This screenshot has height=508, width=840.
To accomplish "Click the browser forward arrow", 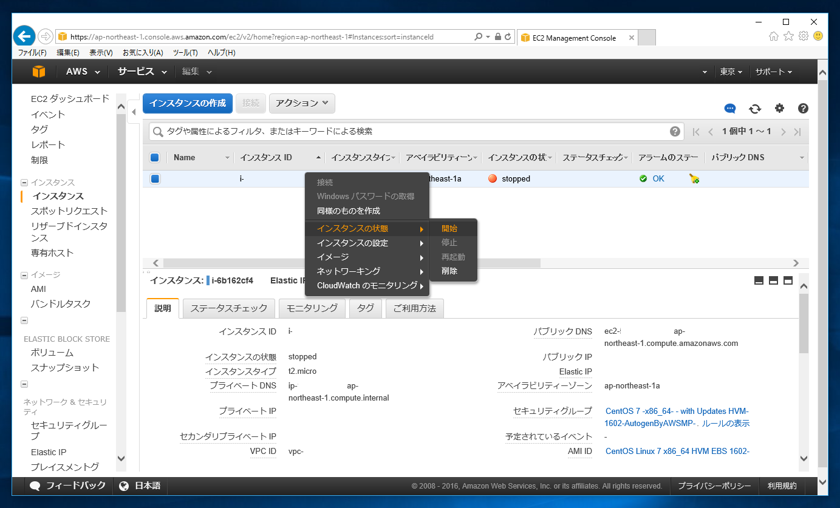I will point(46,36).
